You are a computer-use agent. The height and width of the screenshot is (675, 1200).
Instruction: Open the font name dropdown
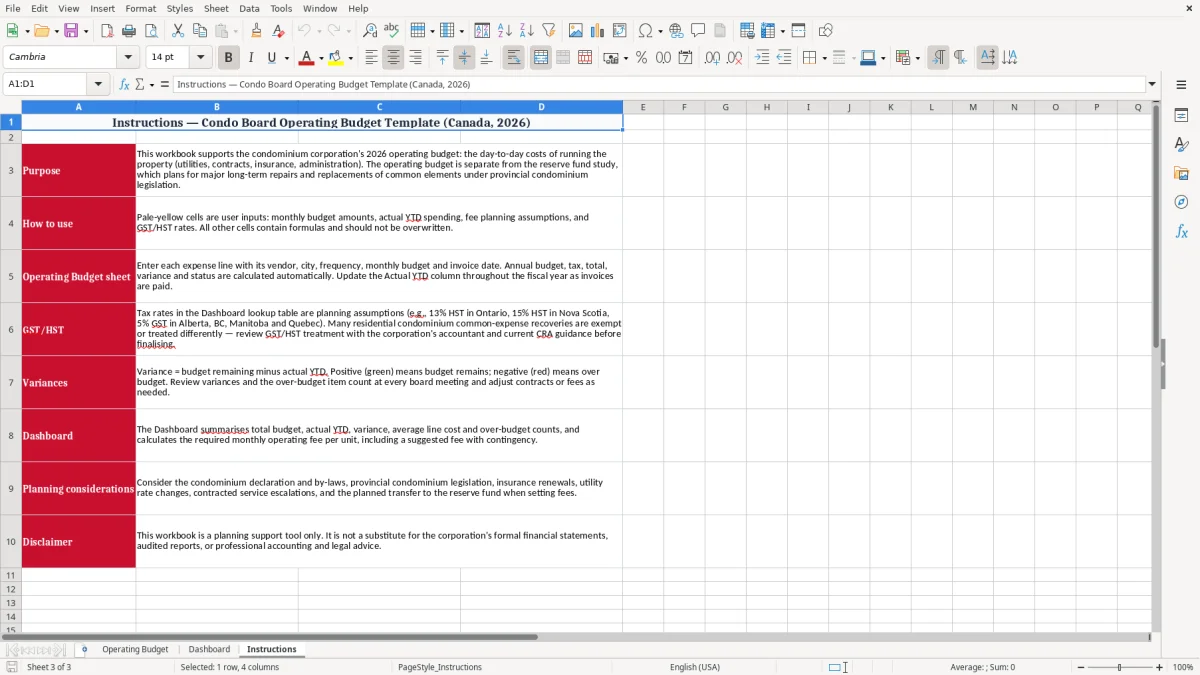pos(128,58)
